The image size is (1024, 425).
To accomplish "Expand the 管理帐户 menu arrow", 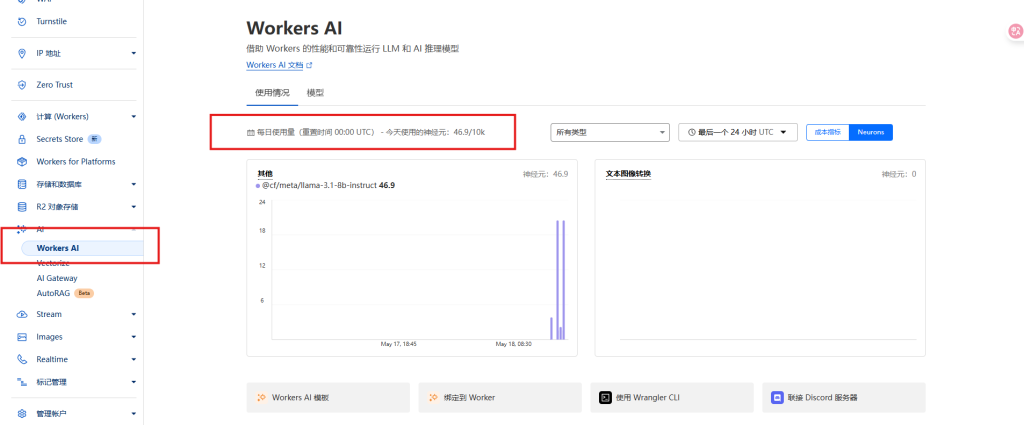I will pos(133,413).
